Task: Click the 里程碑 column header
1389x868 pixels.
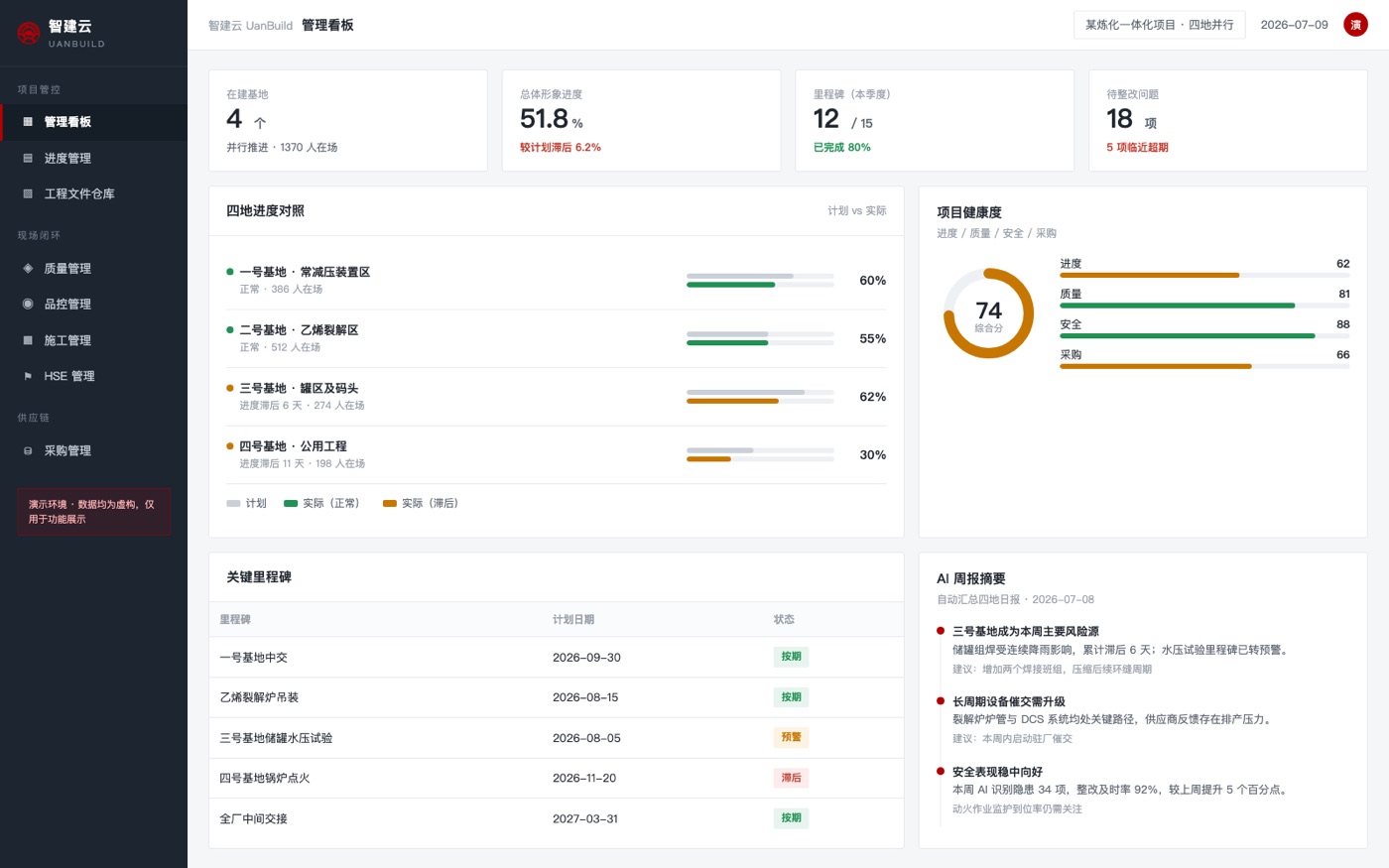Action: [235, 619]
